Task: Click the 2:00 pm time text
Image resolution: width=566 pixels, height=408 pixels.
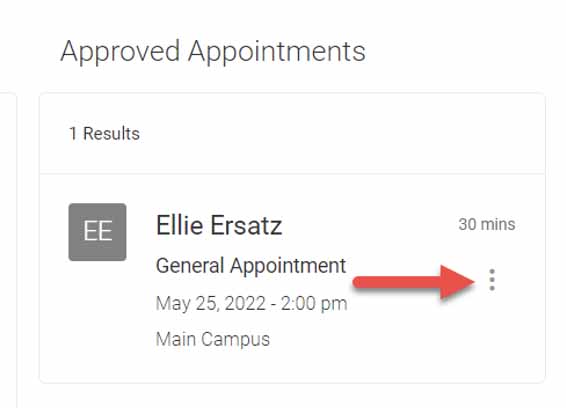Action: tap(314, 303)
